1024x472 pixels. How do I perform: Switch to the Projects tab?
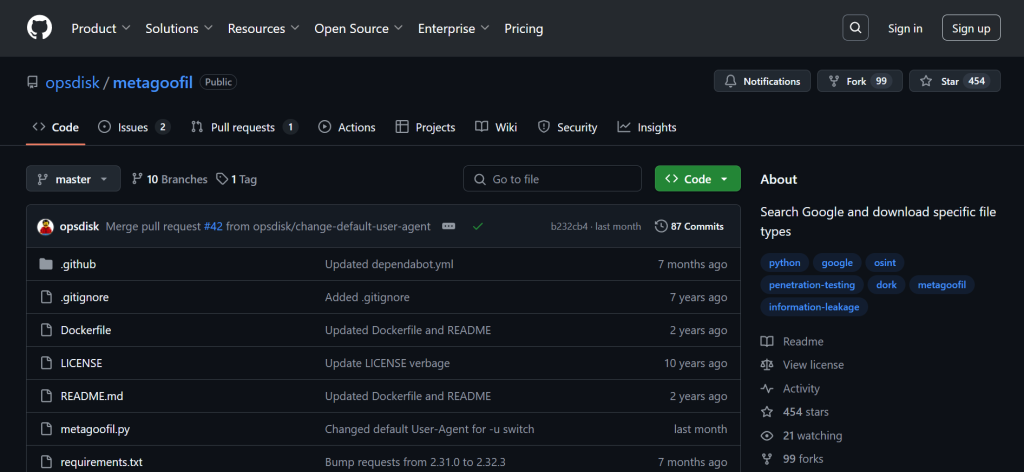425,127
